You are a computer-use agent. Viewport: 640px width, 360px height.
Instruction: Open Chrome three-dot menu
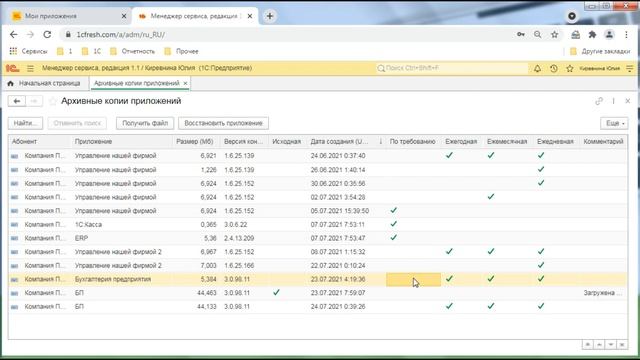[626, 35]
